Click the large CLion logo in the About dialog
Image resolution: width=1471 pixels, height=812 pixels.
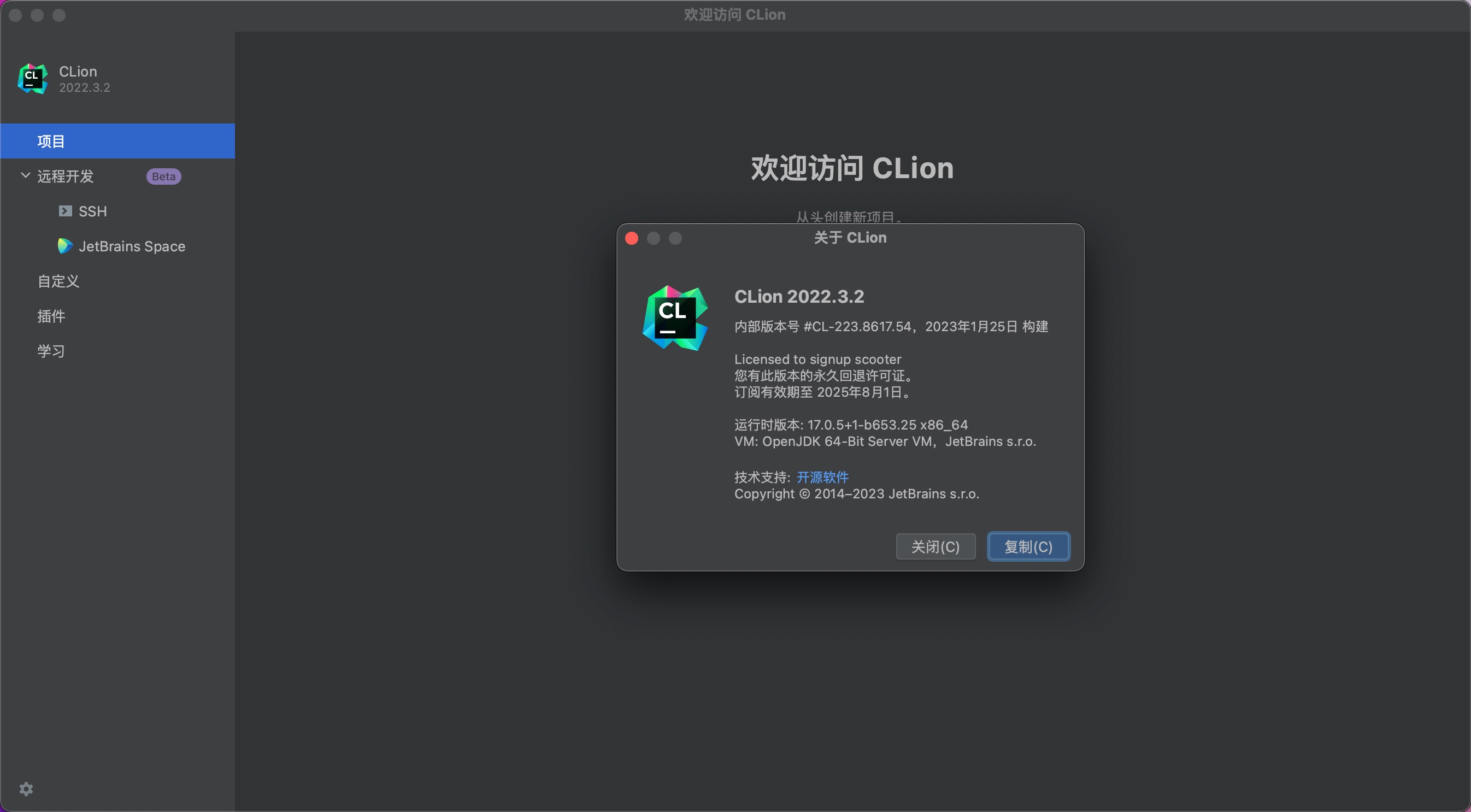(675, 317)
